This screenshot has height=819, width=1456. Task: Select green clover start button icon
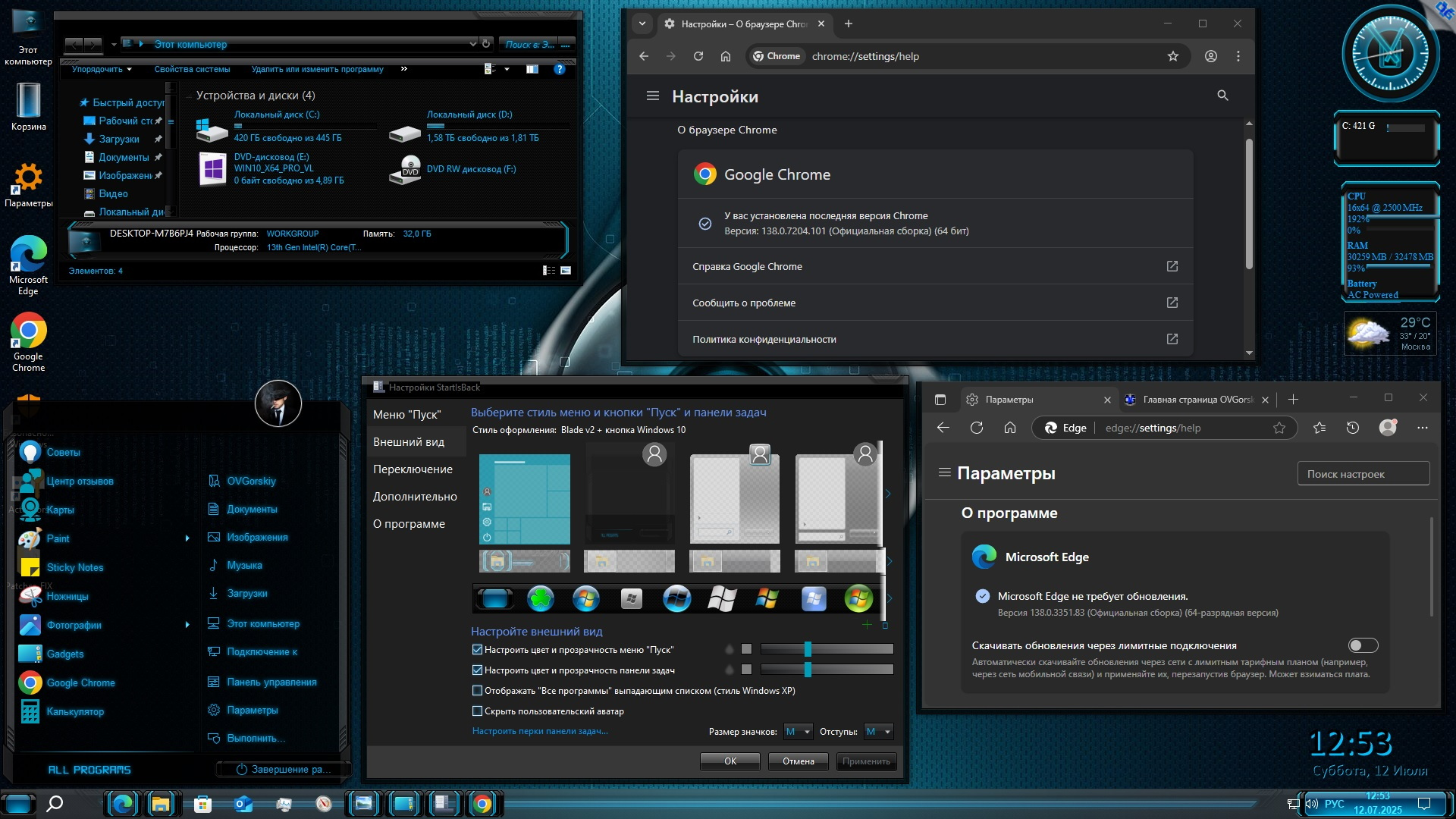(540, 599)
